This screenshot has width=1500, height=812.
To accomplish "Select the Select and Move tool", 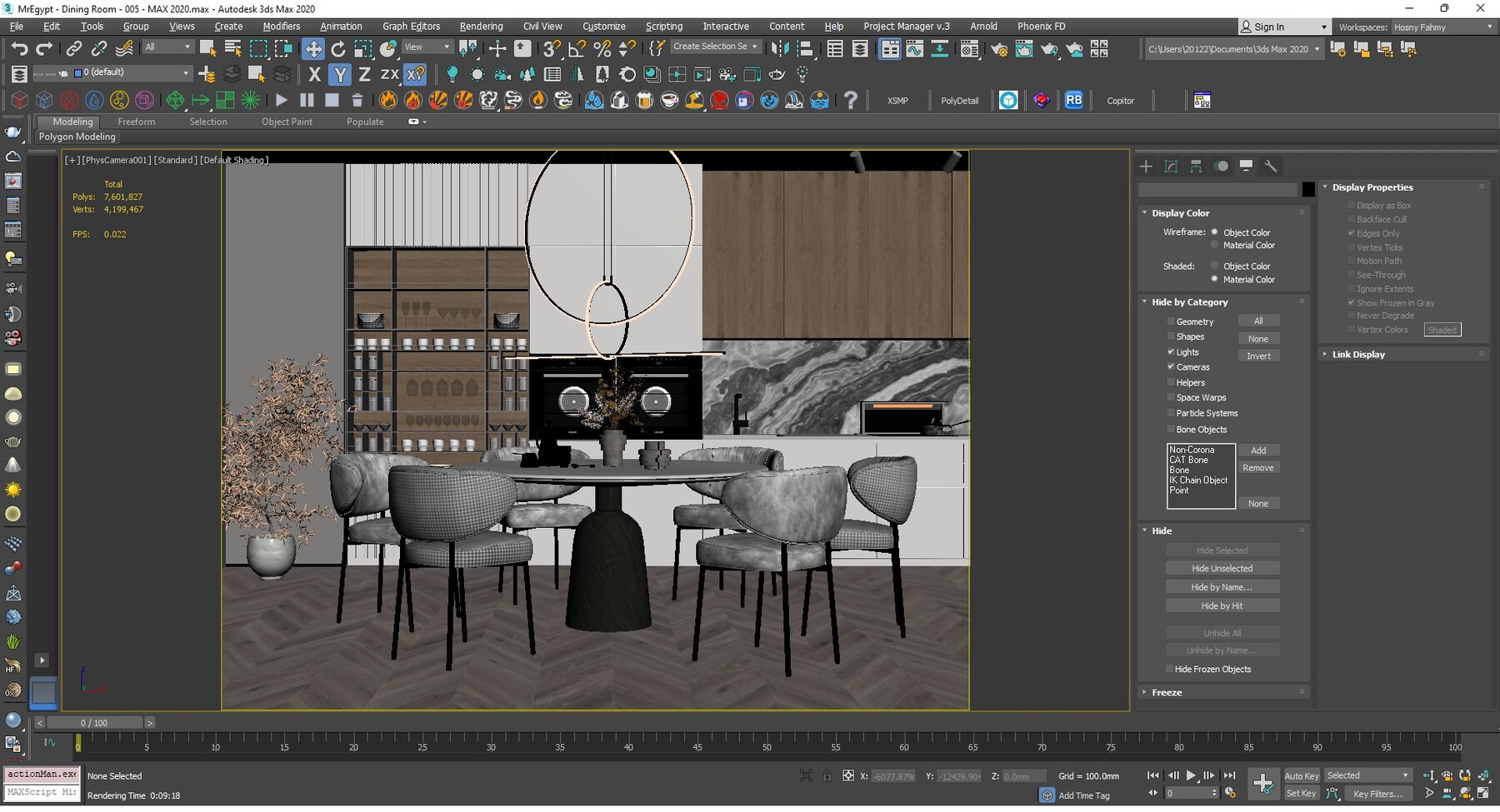I will (x=314, y=48).
